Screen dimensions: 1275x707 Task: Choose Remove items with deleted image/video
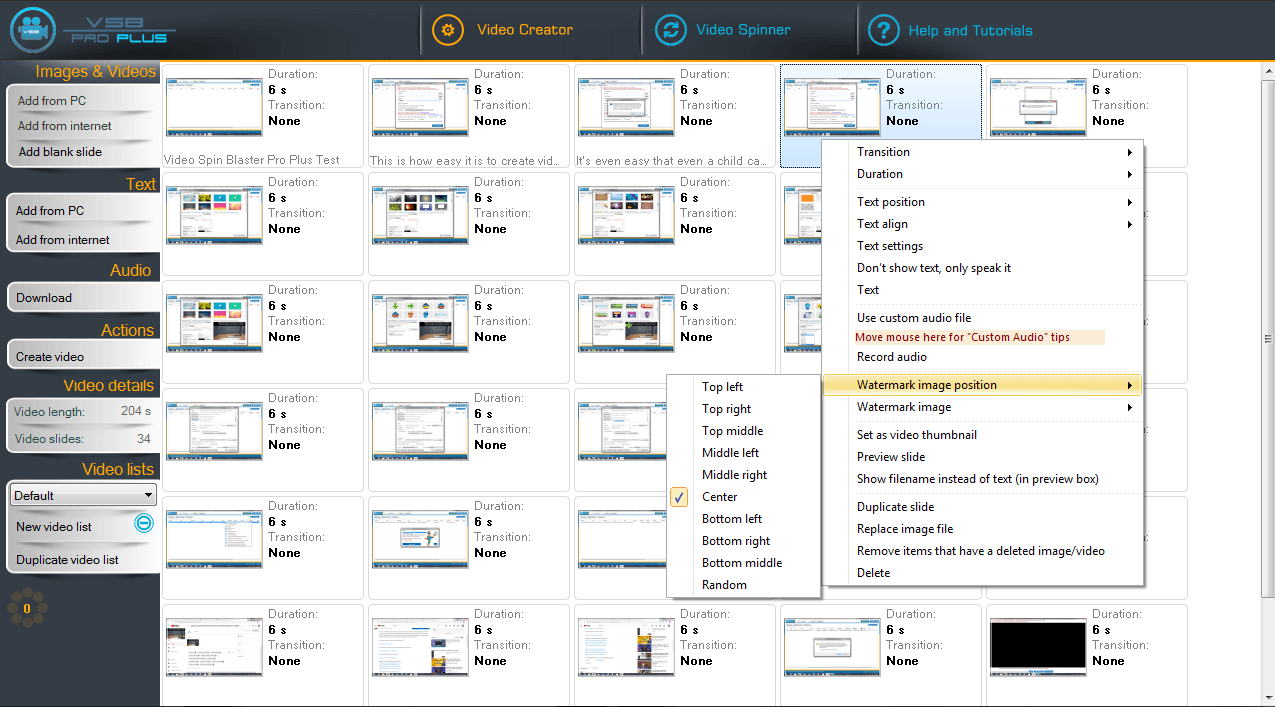(981, 551)
